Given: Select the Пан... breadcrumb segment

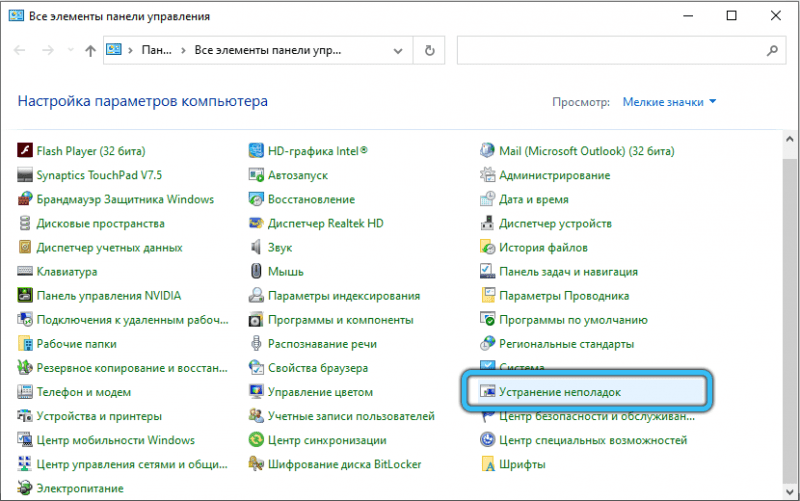Looking at the screenshot, I should point(156,50).
